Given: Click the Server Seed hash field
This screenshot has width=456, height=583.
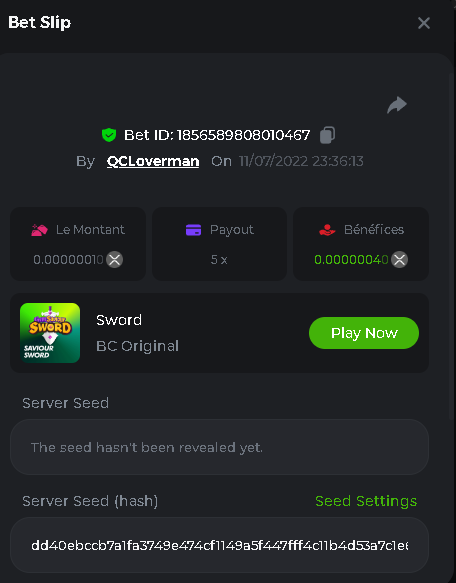Looking at the screenshot, I should 219,545.
